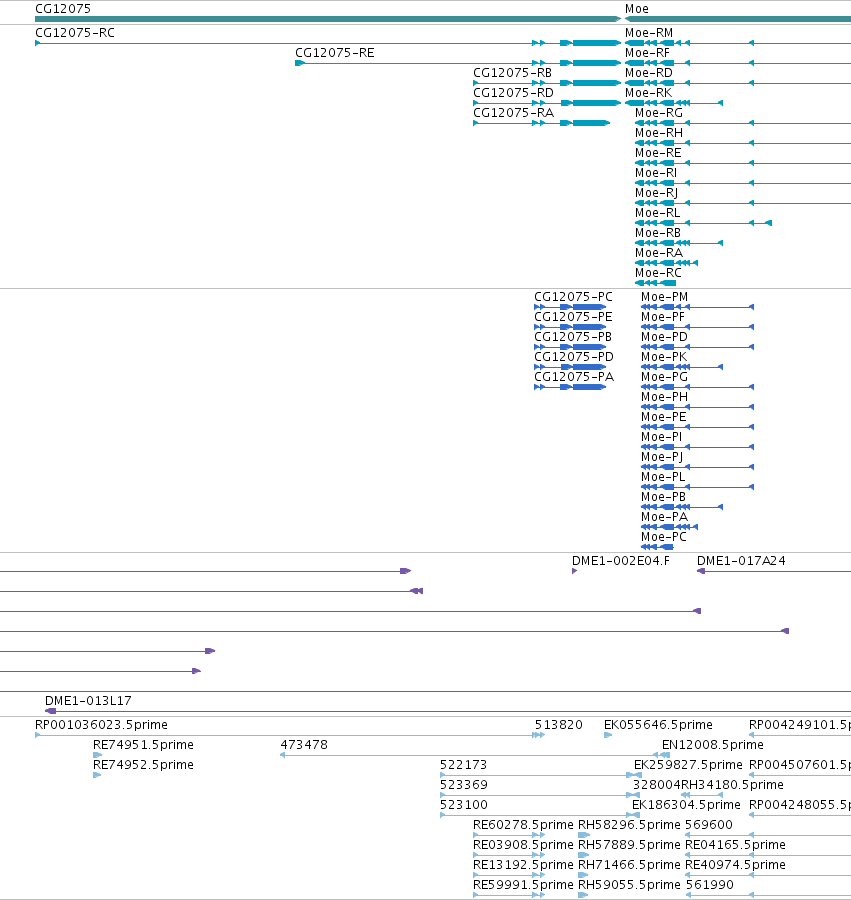Select the Moe-RJ transcript label

(656, 193)
